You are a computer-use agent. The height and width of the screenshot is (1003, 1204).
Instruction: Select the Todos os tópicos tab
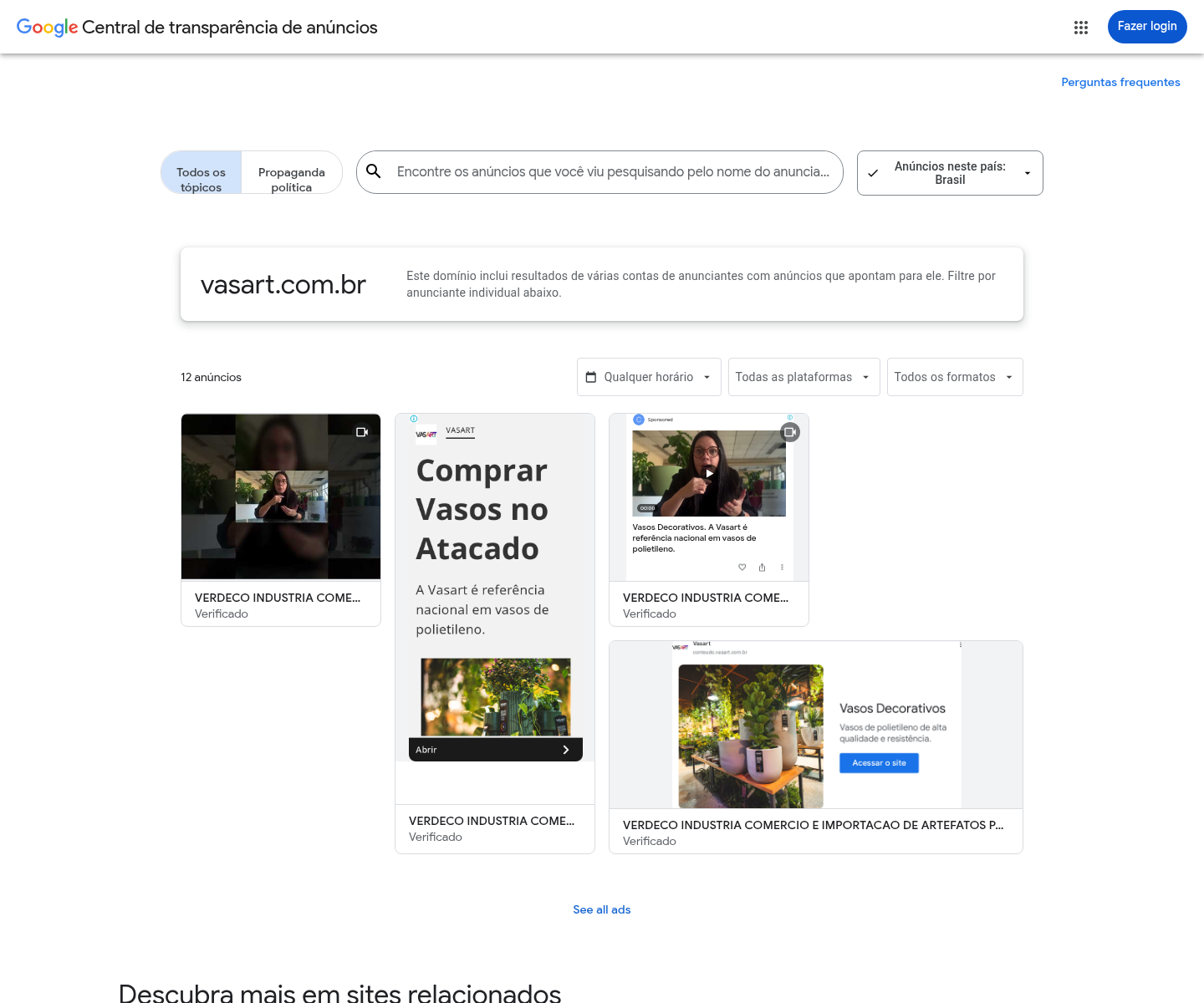[x=201, y=173]
